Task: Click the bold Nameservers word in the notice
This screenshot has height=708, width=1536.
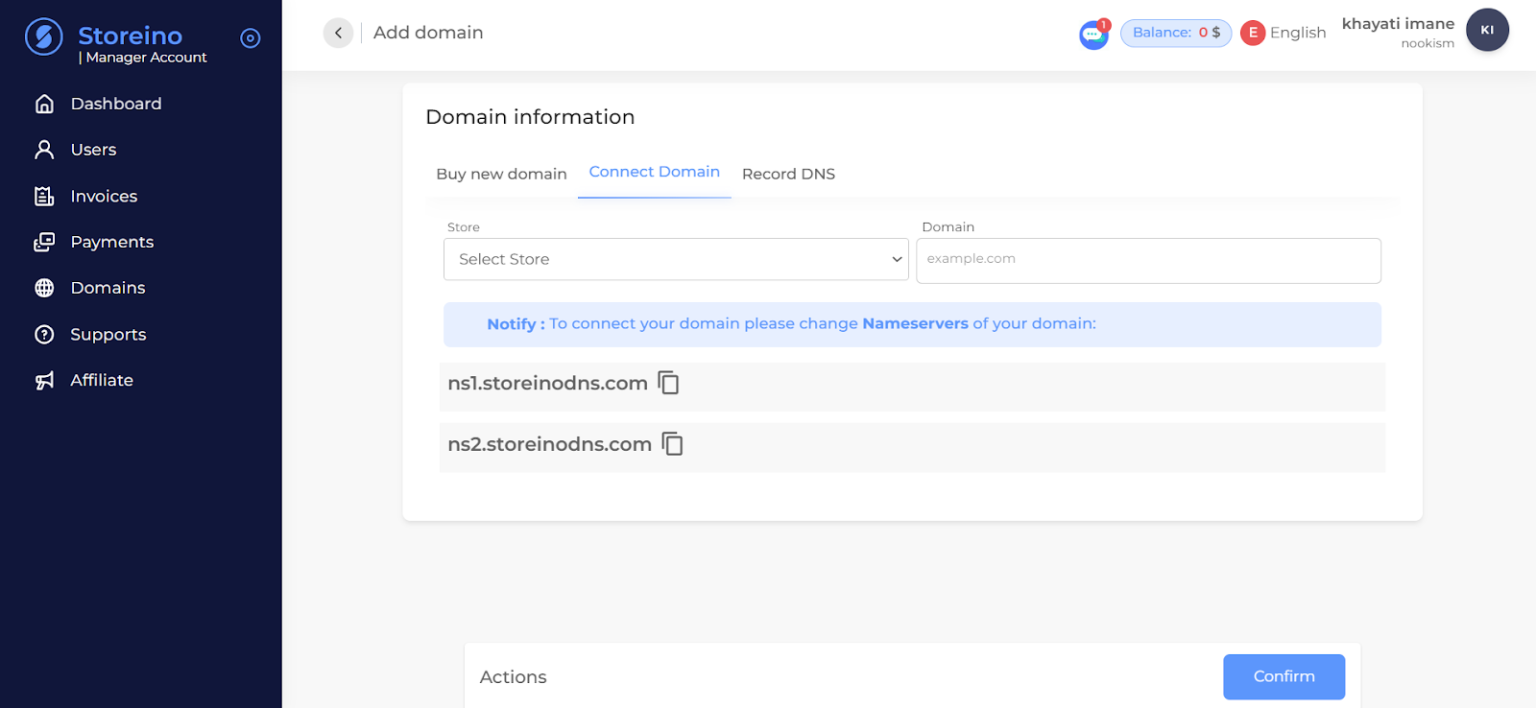Action: click(915, 324)
